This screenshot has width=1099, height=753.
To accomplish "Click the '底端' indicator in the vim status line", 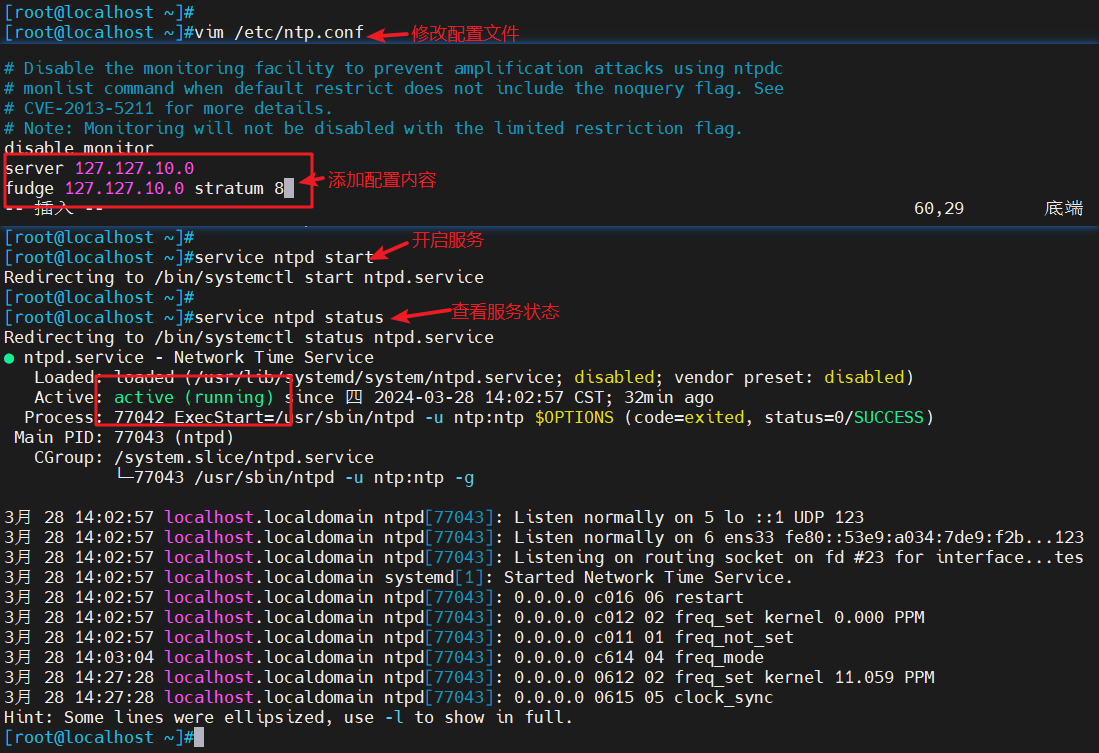I will pyautogui.click(x=1063, y=208).
